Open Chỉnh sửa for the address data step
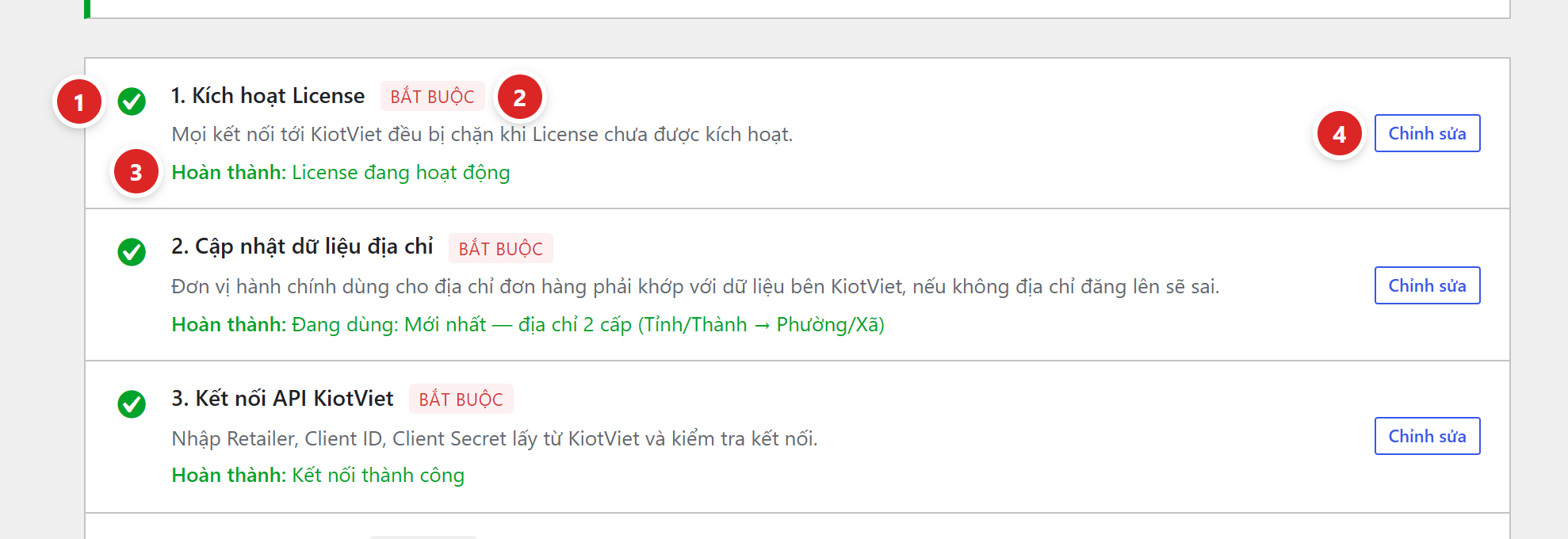Screen dimensions: 1568x539 pyautogui.click(x=1427, y=285)
